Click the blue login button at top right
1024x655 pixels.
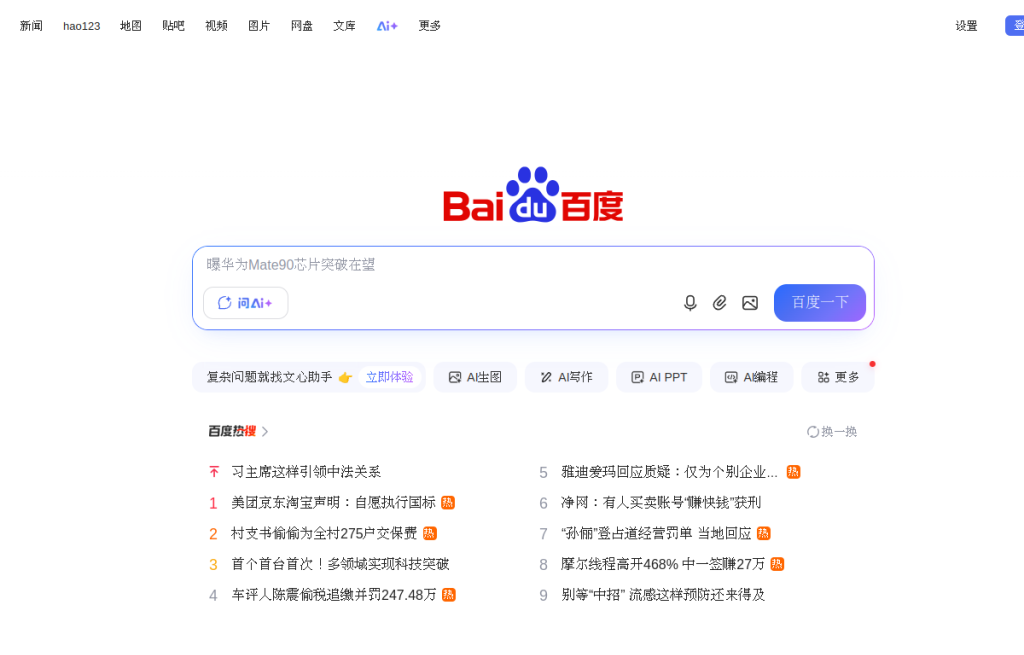pyautogui.click(x=1014, y=26)
